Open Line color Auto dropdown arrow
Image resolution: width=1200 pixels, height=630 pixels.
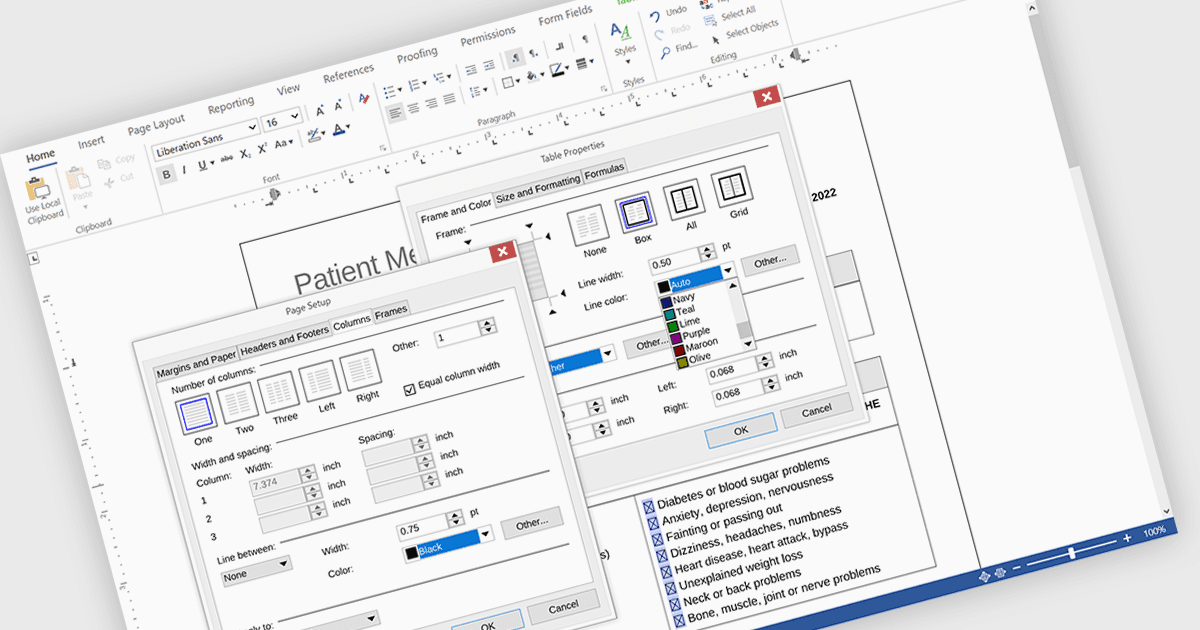728,270
